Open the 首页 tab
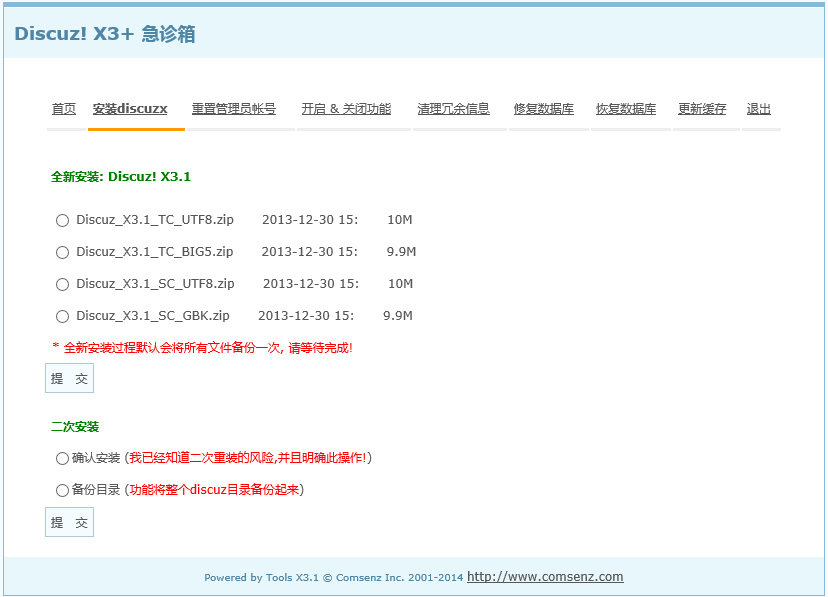The height and width of the screenshot is (597, 828). coord(64,109)
